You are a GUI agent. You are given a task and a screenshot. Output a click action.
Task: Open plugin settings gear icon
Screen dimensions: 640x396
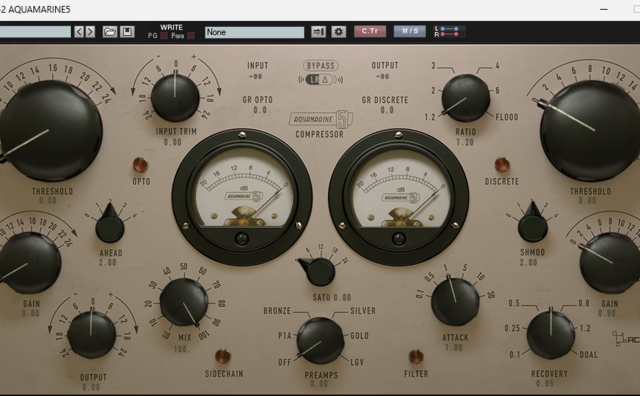pyautogui.click(x=338, y=31)
